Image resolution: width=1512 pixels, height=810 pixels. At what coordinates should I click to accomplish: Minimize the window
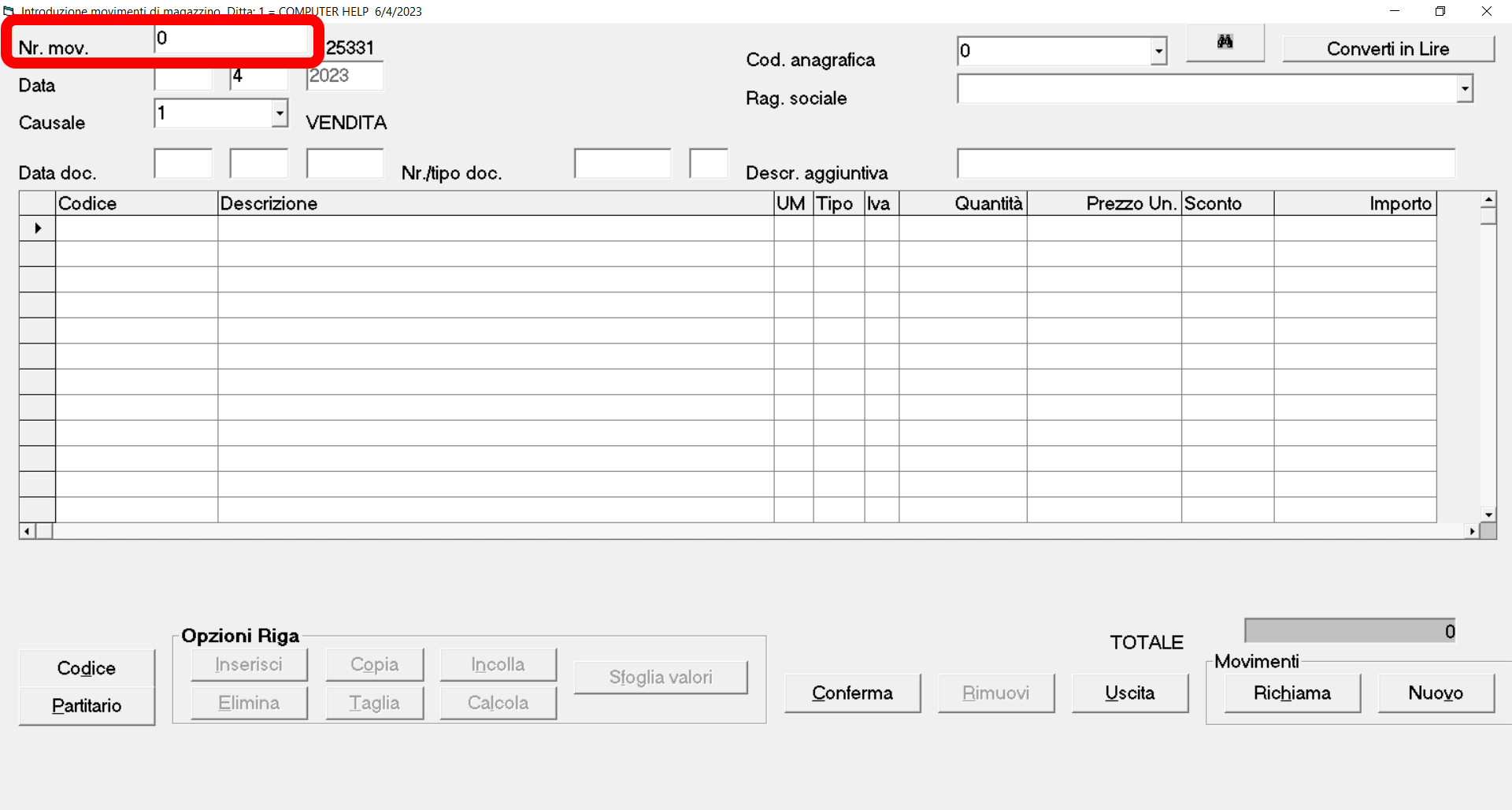pos(1395,11)
